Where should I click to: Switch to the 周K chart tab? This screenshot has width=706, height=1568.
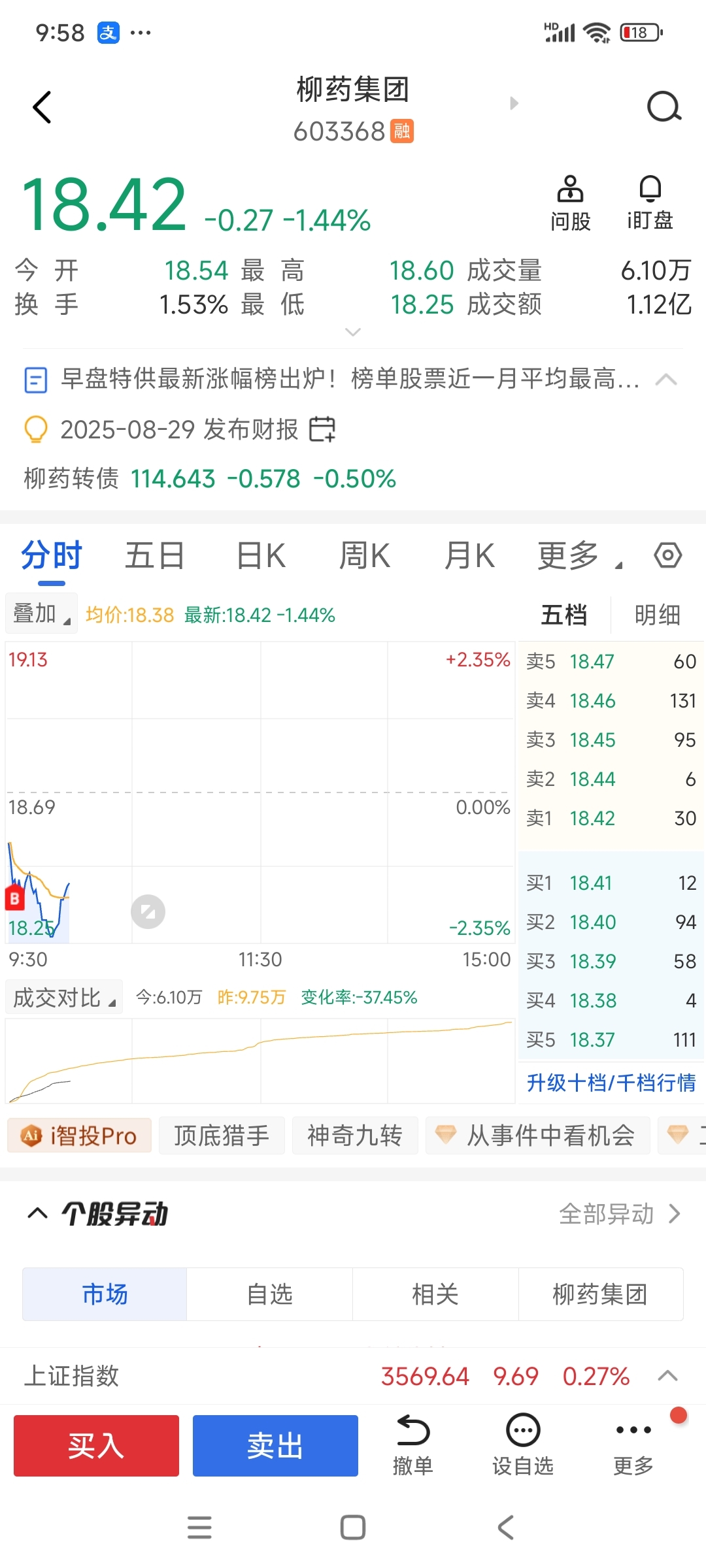(x=365, y=556)
